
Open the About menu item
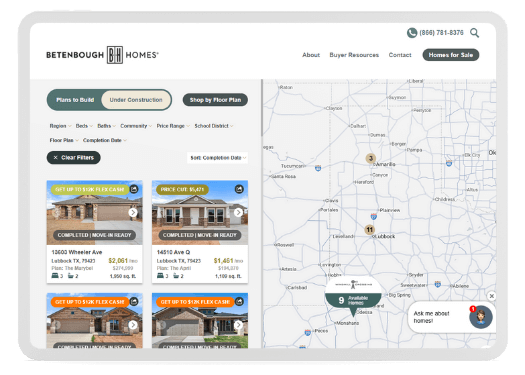tap(311, 55)
